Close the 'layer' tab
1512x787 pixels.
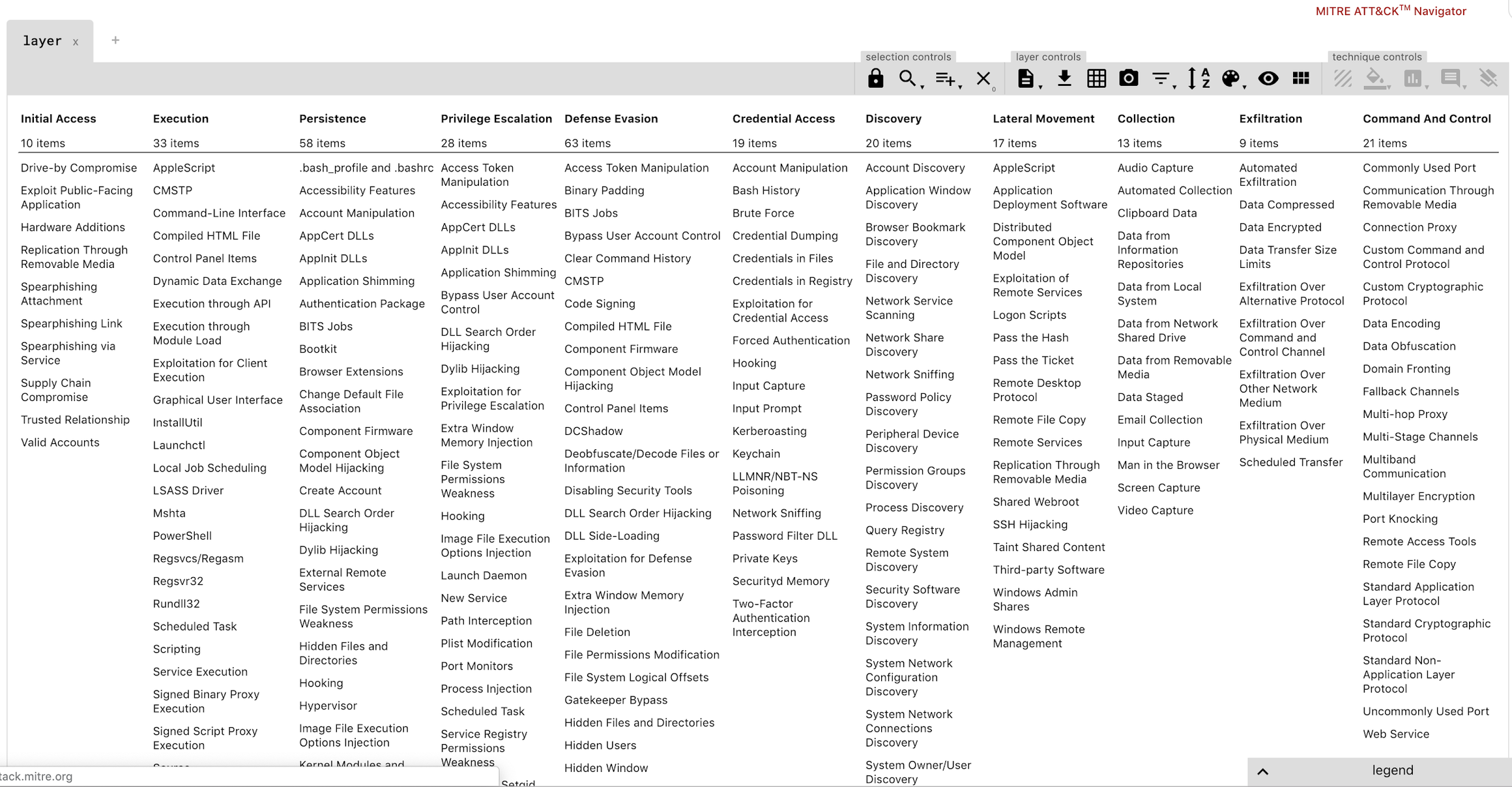tap(76, 42)
